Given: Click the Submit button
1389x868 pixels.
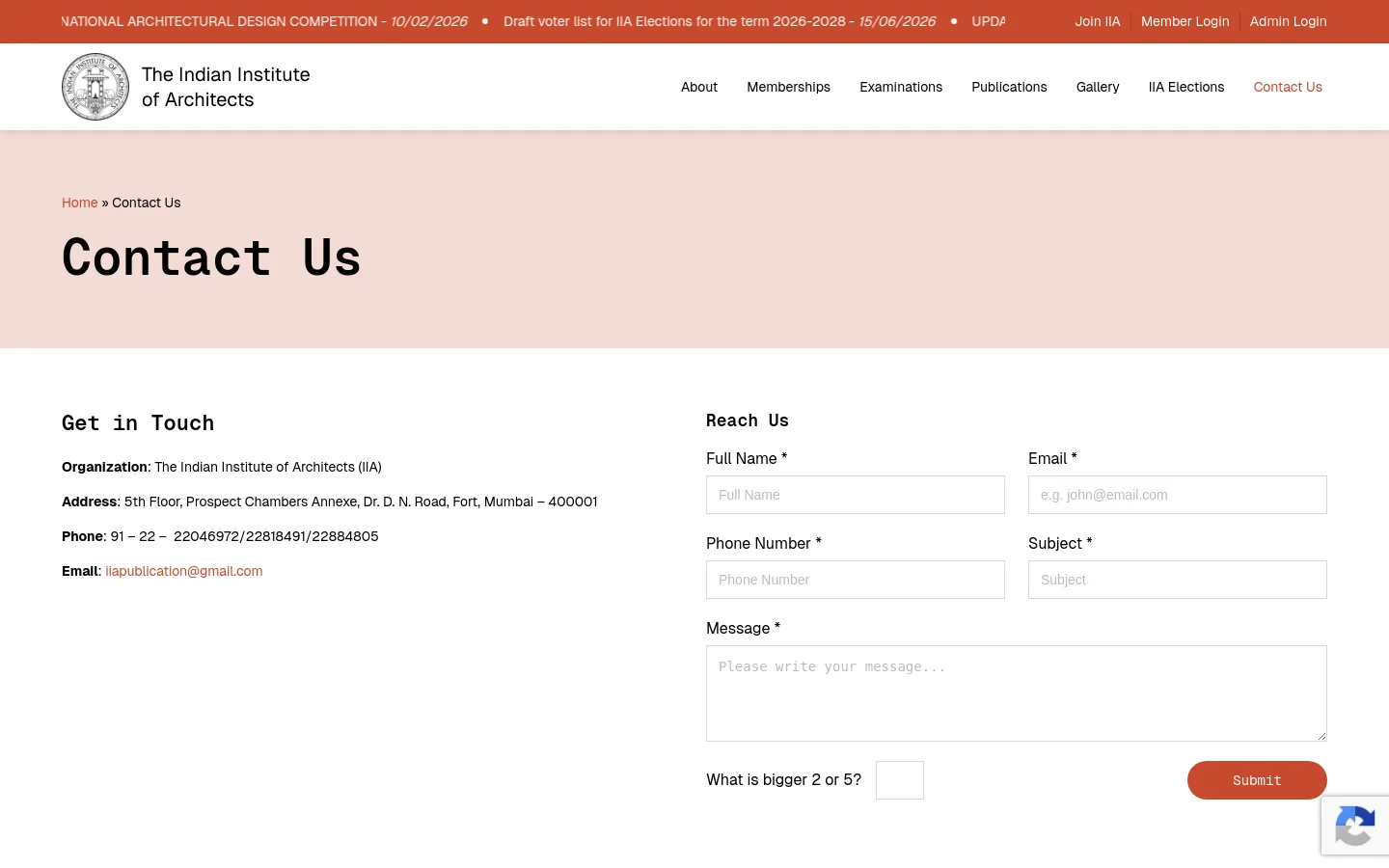Looking at the screenshot, I should point(1257,780).
